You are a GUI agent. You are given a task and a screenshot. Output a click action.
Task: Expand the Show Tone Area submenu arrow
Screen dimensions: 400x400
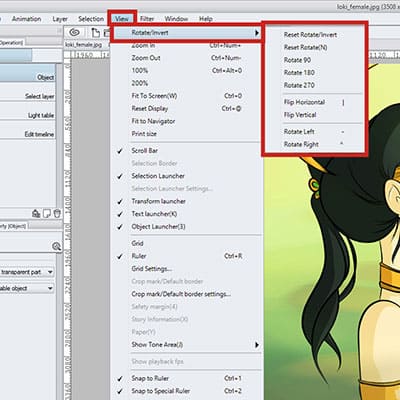pos(257,345)
